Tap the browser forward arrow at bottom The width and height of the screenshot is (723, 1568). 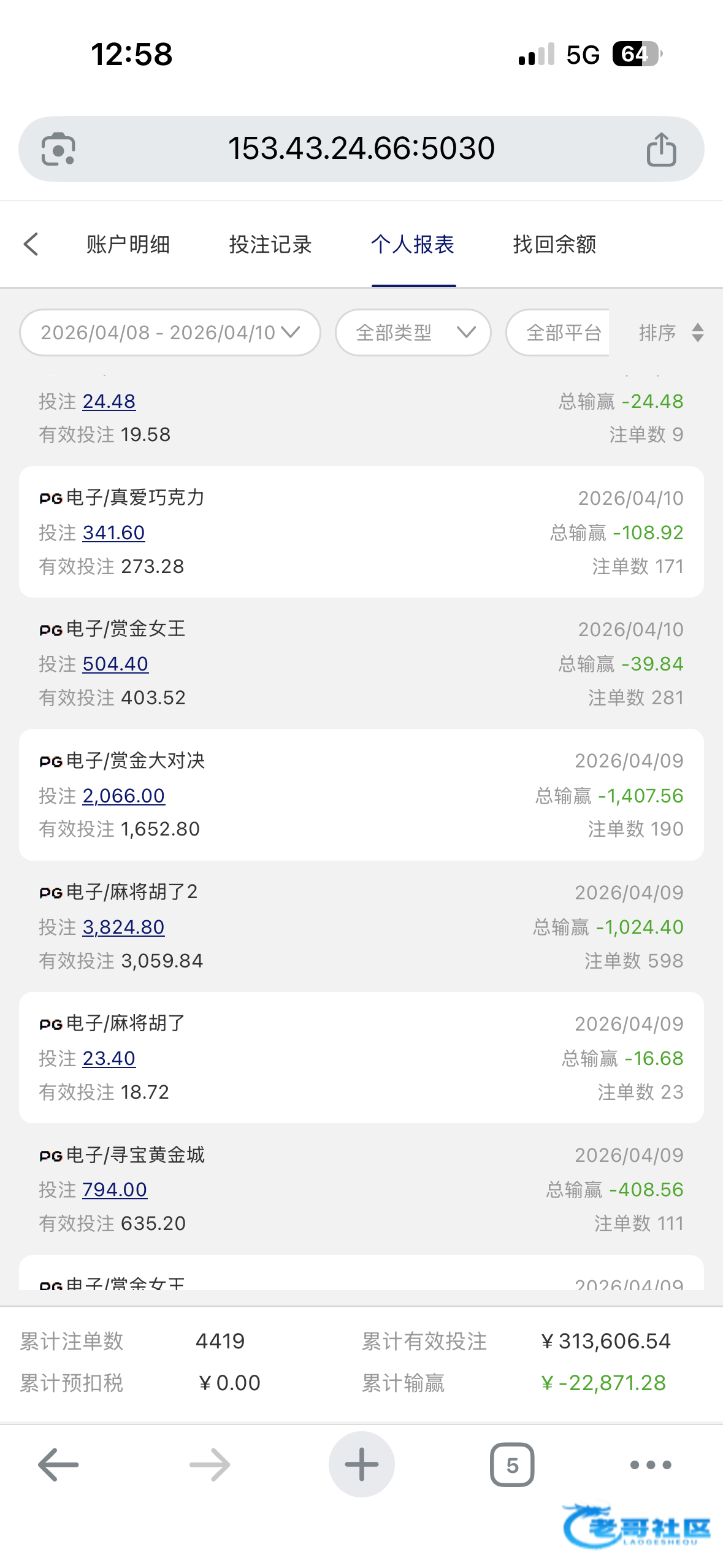[x=210, y=1464]
